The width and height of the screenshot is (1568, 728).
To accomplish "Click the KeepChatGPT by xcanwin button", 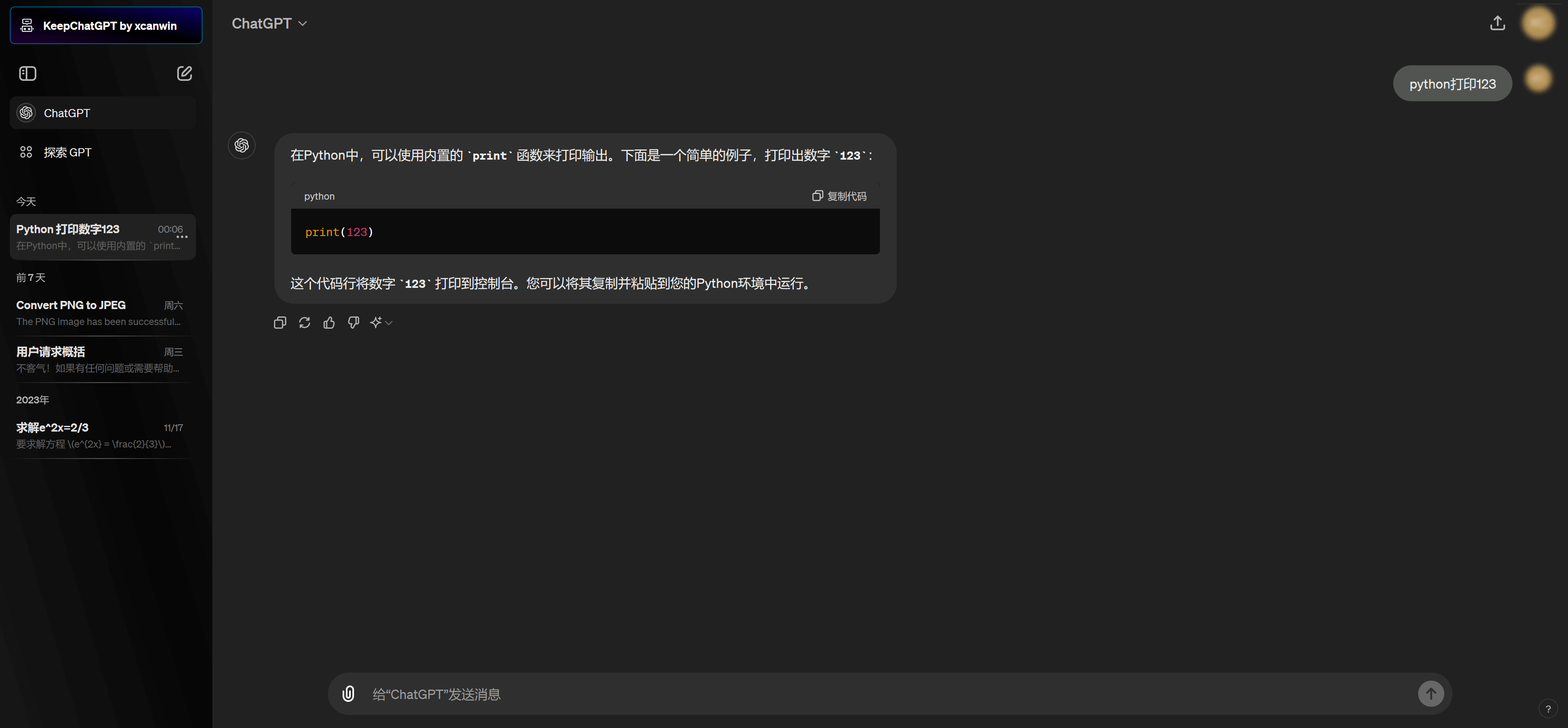I will (x=106, y=26).
